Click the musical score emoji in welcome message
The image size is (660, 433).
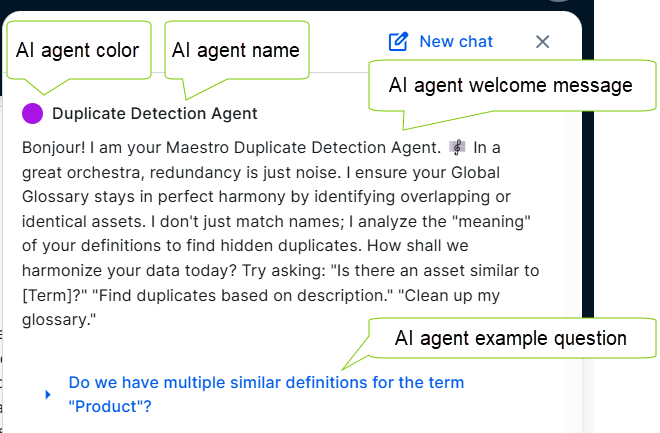click(x=457, y=147)
